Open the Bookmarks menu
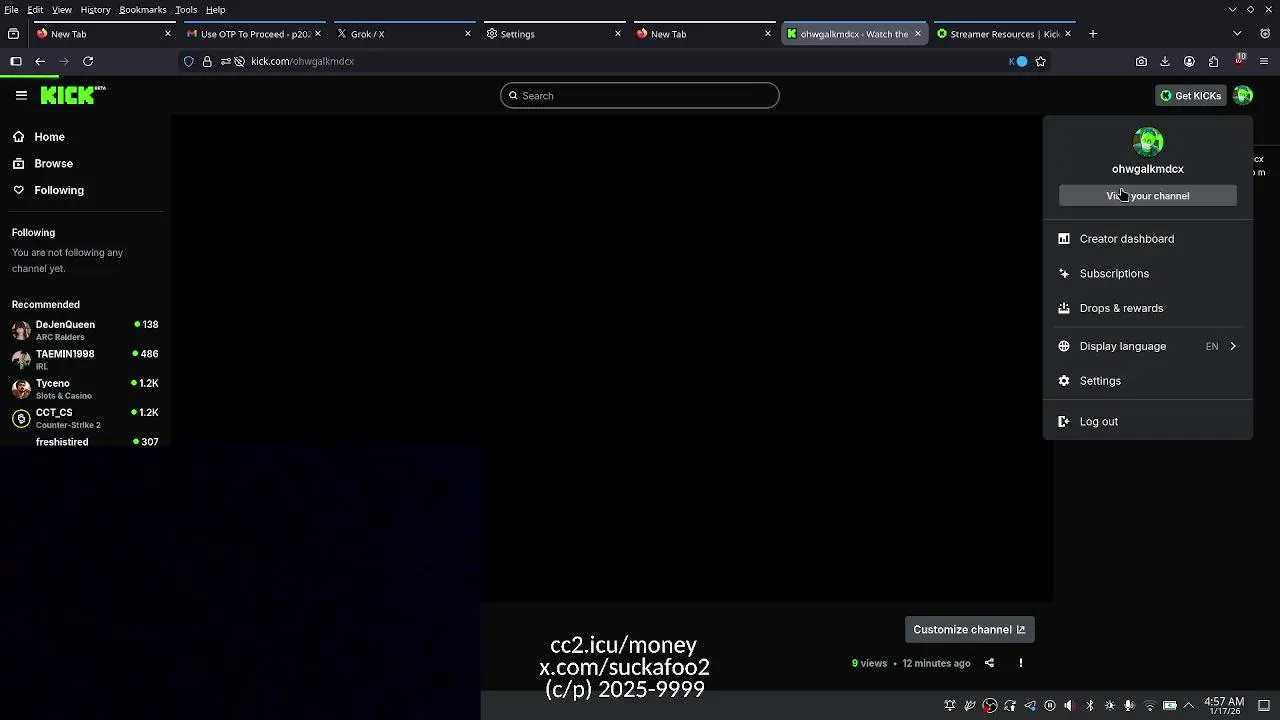 (x=143, y=9)
